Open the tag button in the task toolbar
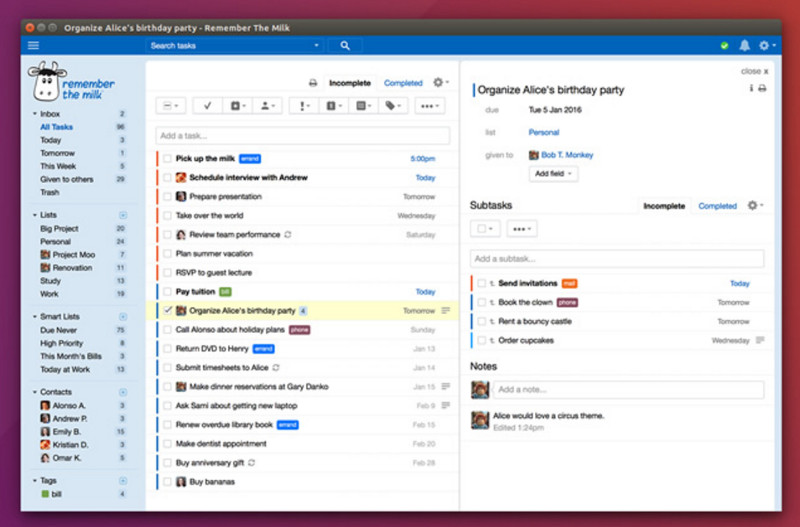 (393, 105)
